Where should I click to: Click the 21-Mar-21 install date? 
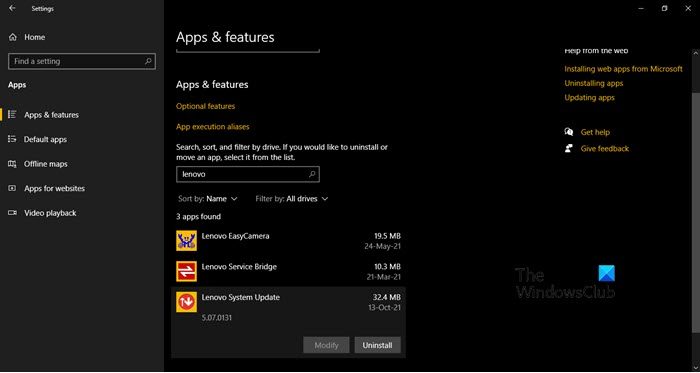pos(383,277)
